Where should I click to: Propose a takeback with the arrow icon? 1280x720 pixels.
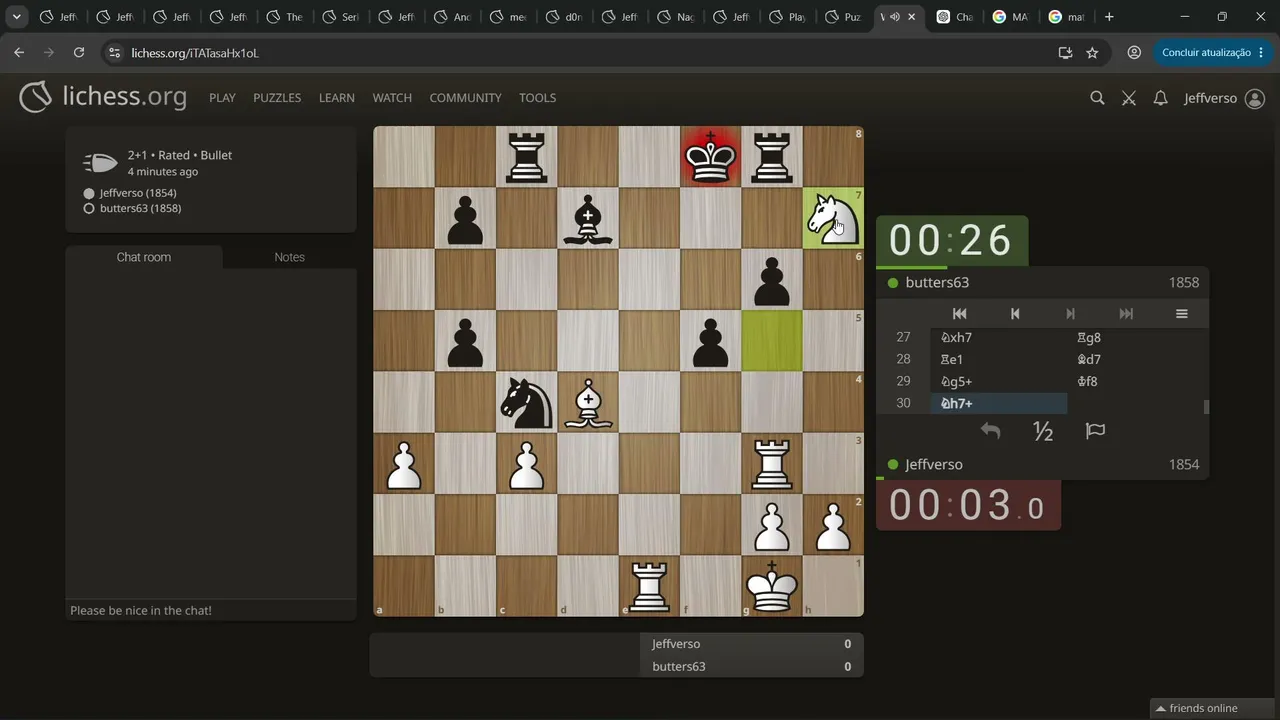[x=990, y=431]
